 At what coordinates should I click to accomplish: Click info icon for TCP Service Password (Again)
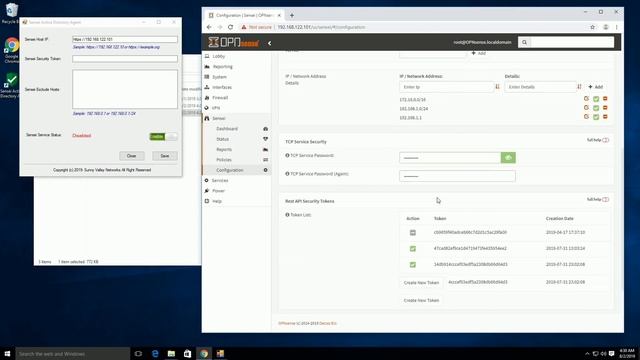coord(287,174)
